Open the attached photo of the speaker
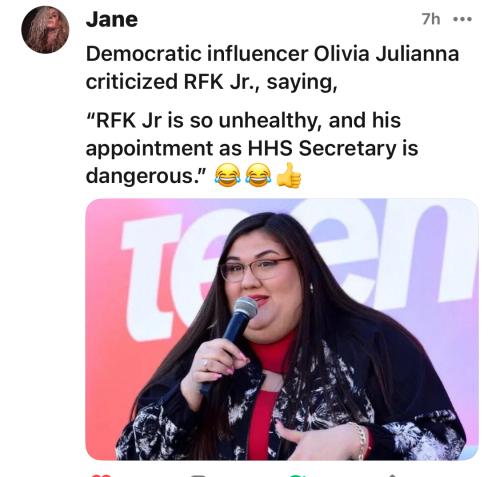Screen dimensions: 500x477 point(282,329)
